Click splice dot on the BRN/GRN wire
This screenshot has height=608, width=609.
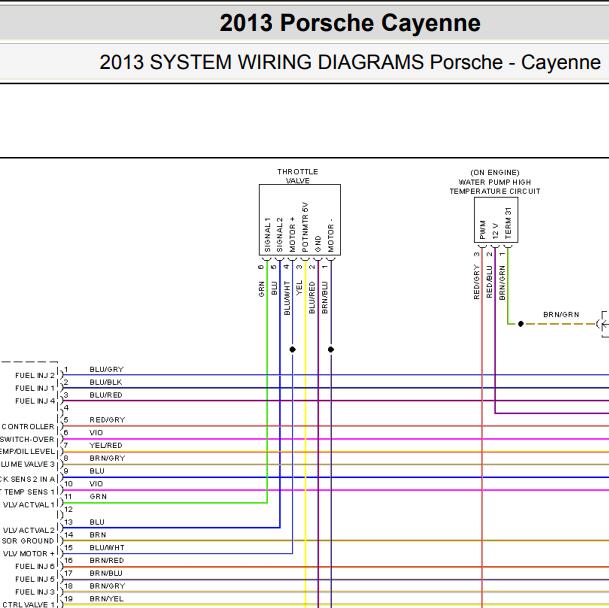coord(521,324)
